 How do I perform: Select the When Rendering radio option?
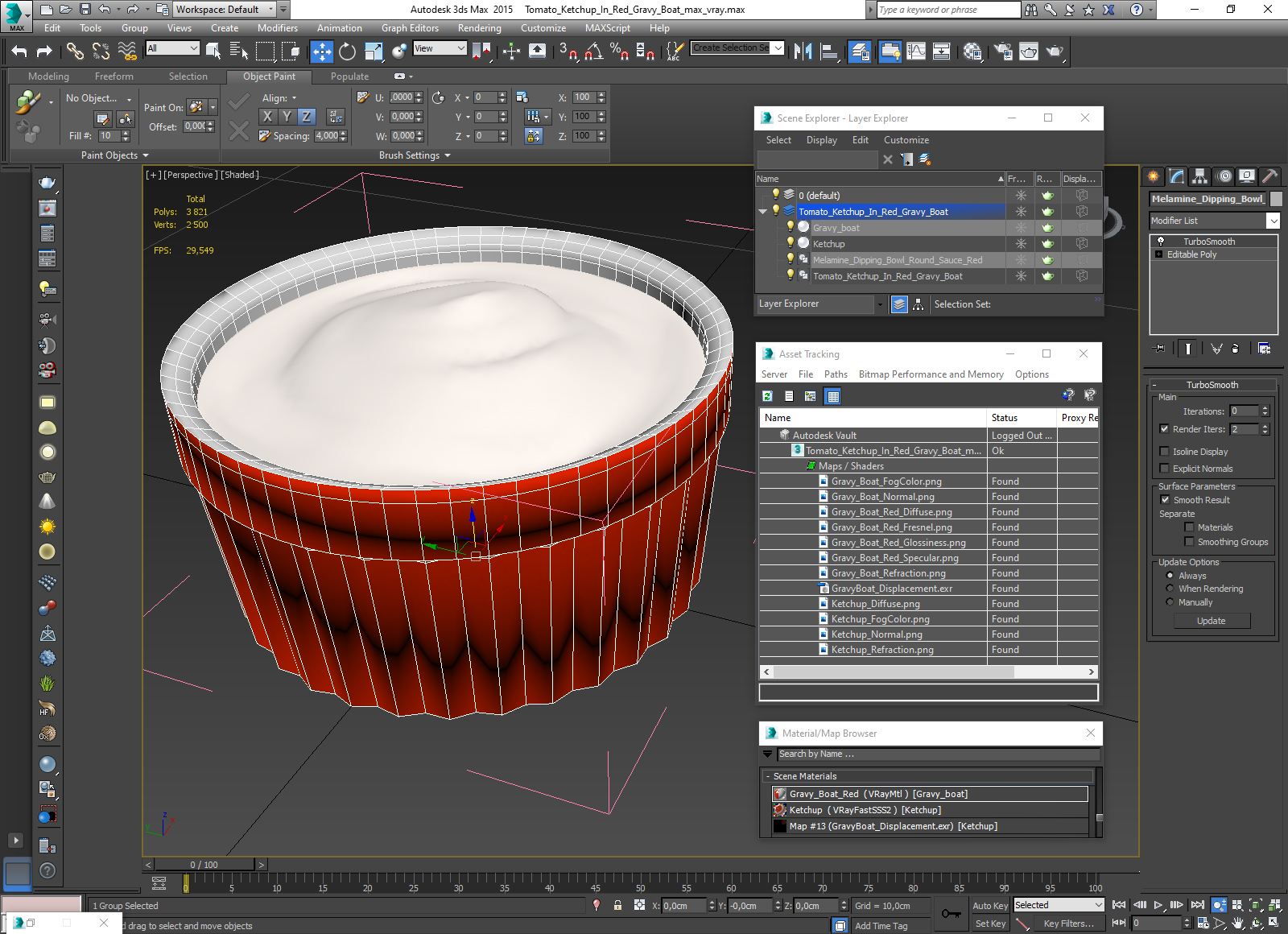coord(1170,589)
